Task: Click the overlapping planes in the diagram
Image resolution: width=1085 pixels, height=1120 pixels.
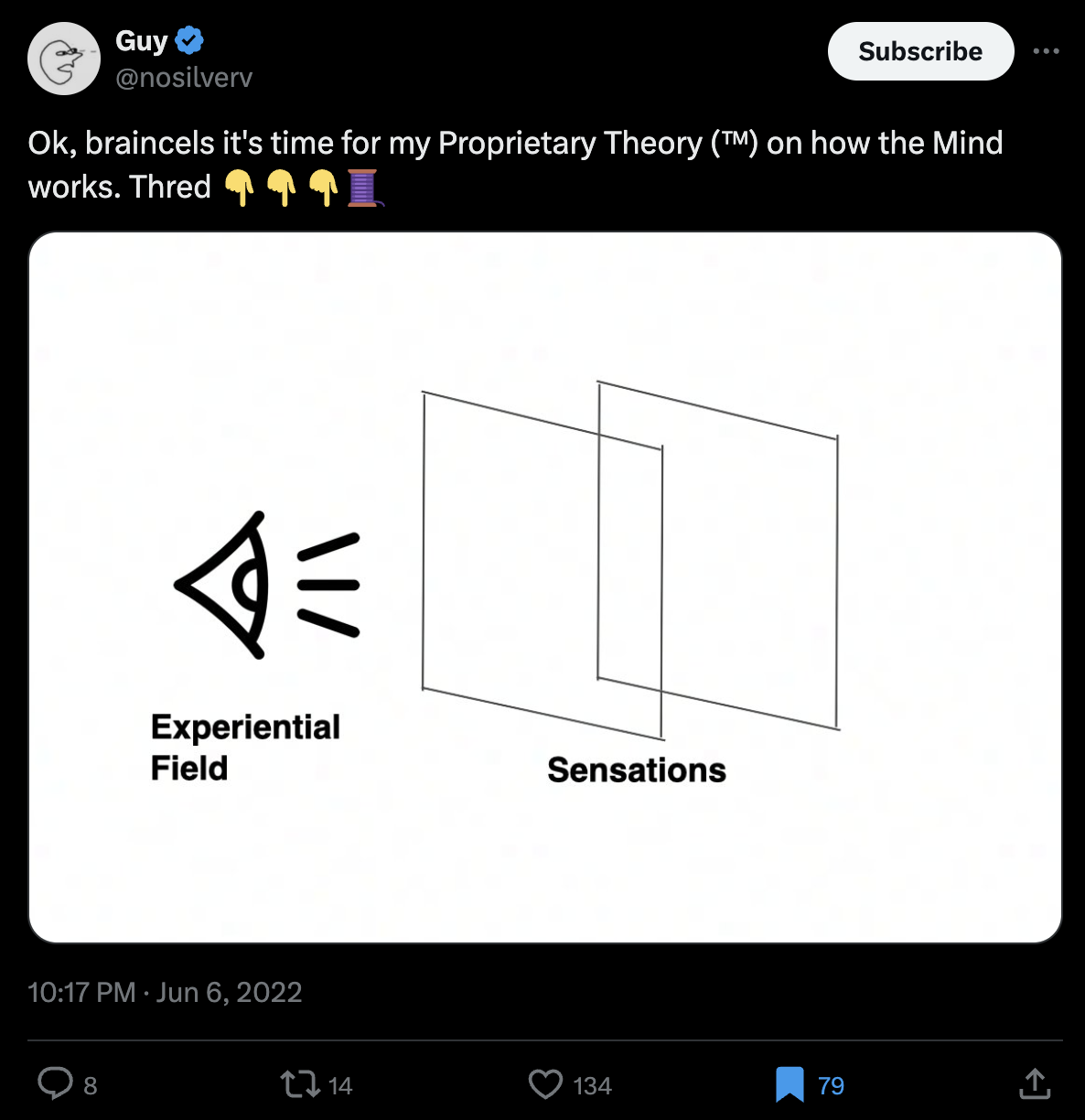Action: pyautogui.click(x=630, y=560)
